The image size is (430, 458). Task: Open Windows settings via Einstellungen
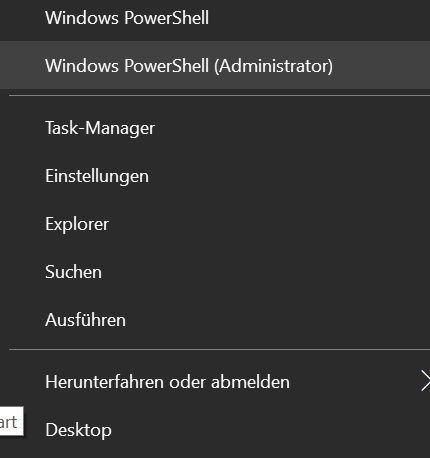[x=215, y=176]
